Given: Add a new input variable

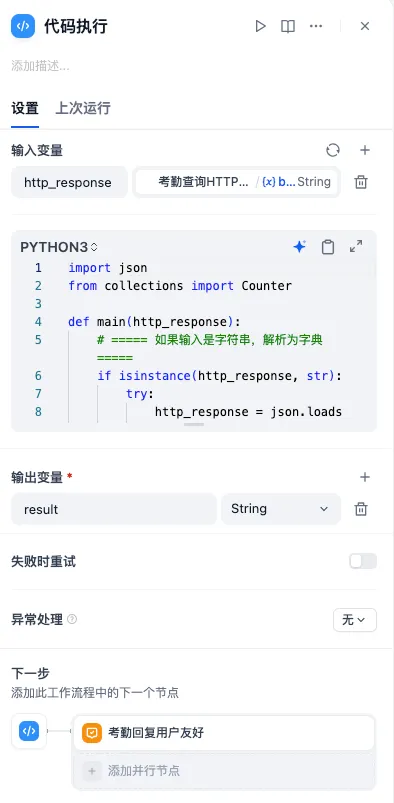Looking at the screenshot, I should (x=365, y=150).
